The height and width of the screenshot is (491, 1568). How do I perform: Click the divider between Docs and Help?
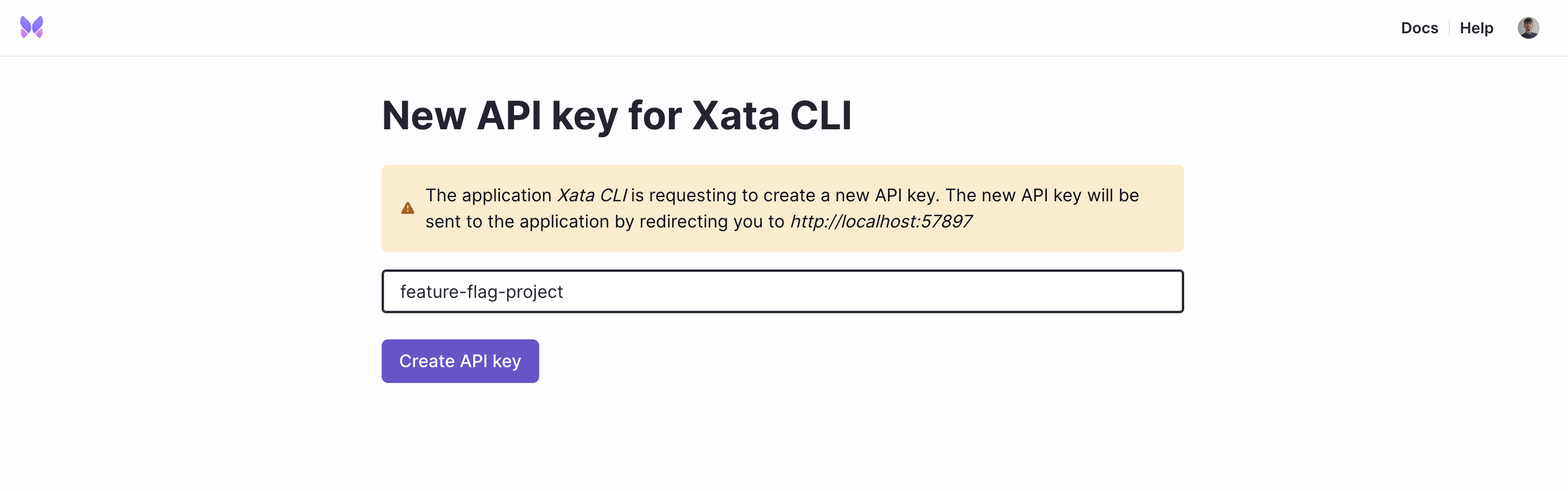tap(1449, 28)
